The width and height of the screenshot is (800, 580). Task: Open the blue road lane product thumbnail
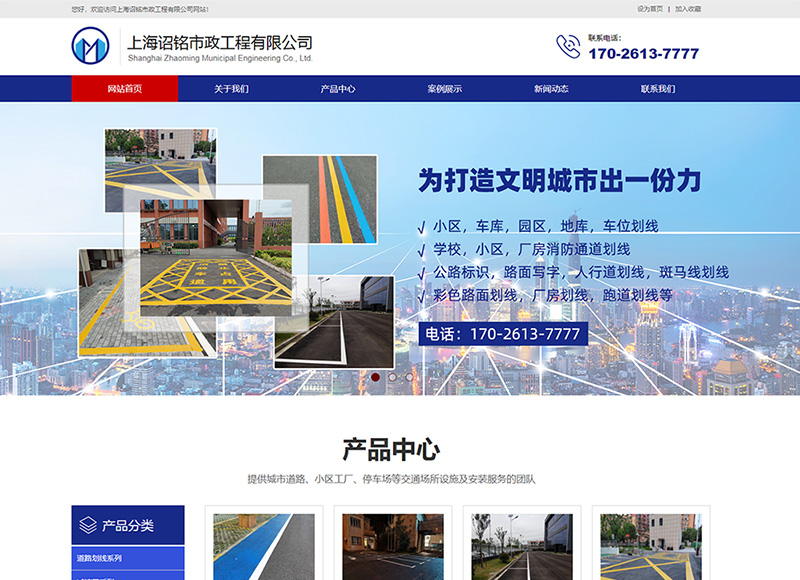(x=264, y=546)
